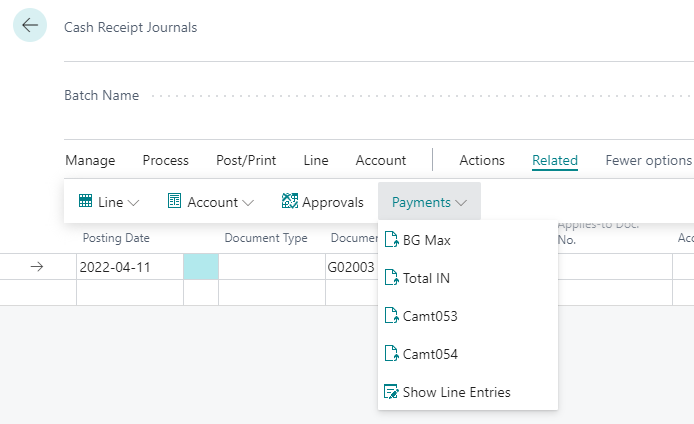This screenshot has width=694, height=424.
Task: Open the Line menu in the top action bar
Action: (x=316, y=160)
